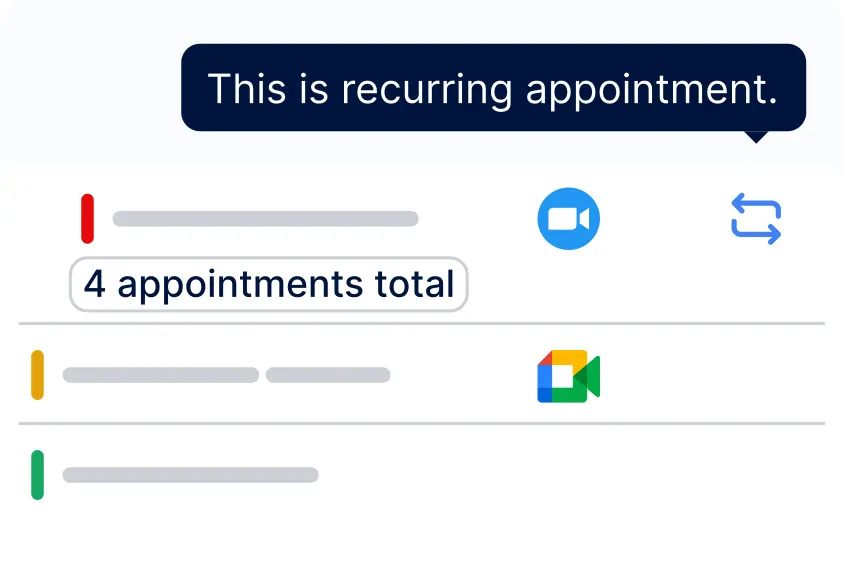The height and width of the screenshot is (562, 843).
Task: Click the Zoom video meeting icon
Action: 568,219
